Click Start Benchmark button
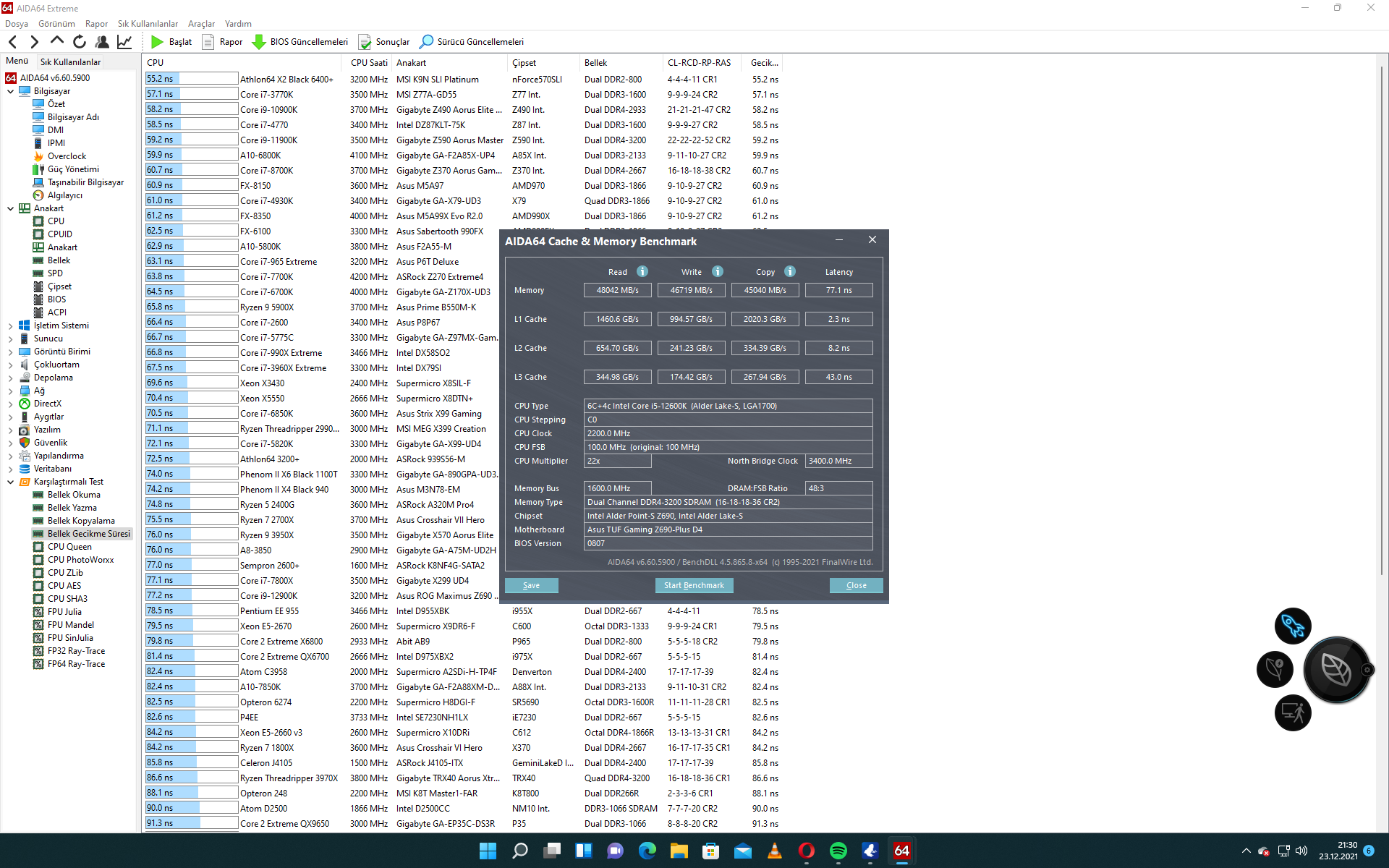1389x868 pixels. 694,585
